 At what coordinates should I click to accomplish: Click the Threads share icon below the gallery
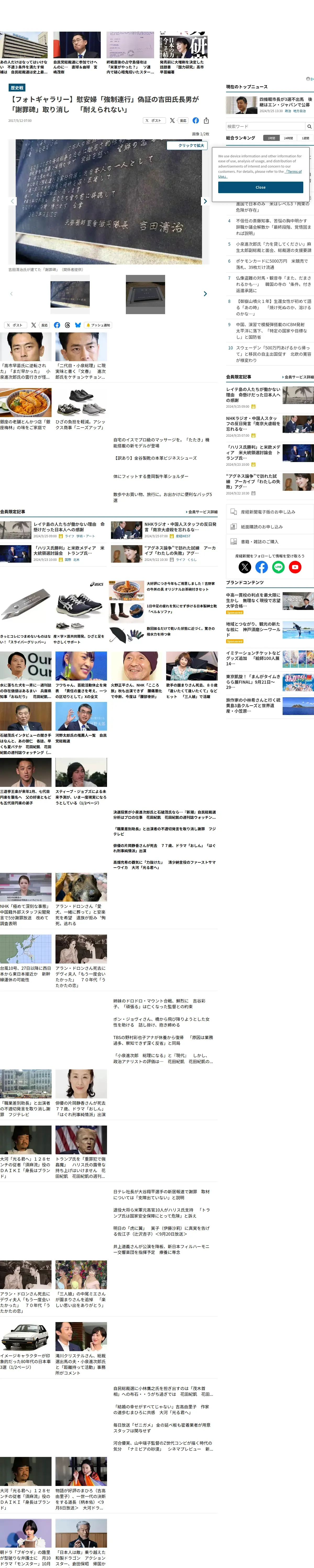pos(68,325)
